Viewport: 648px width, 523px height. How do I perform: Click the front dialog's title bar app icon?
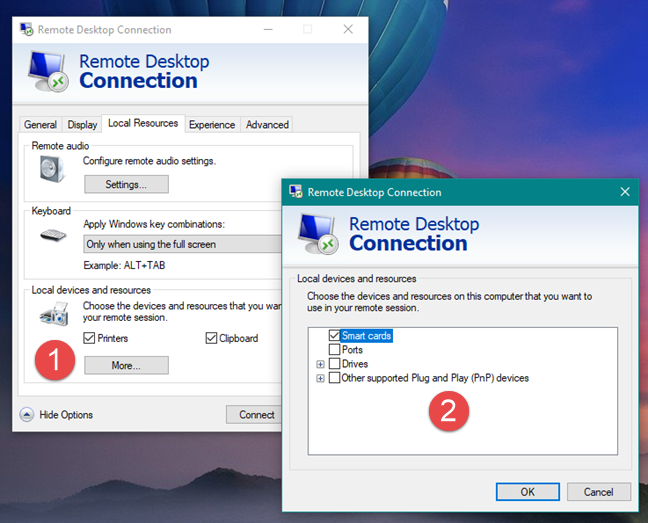pyautogui.click(x=296, y=192)
